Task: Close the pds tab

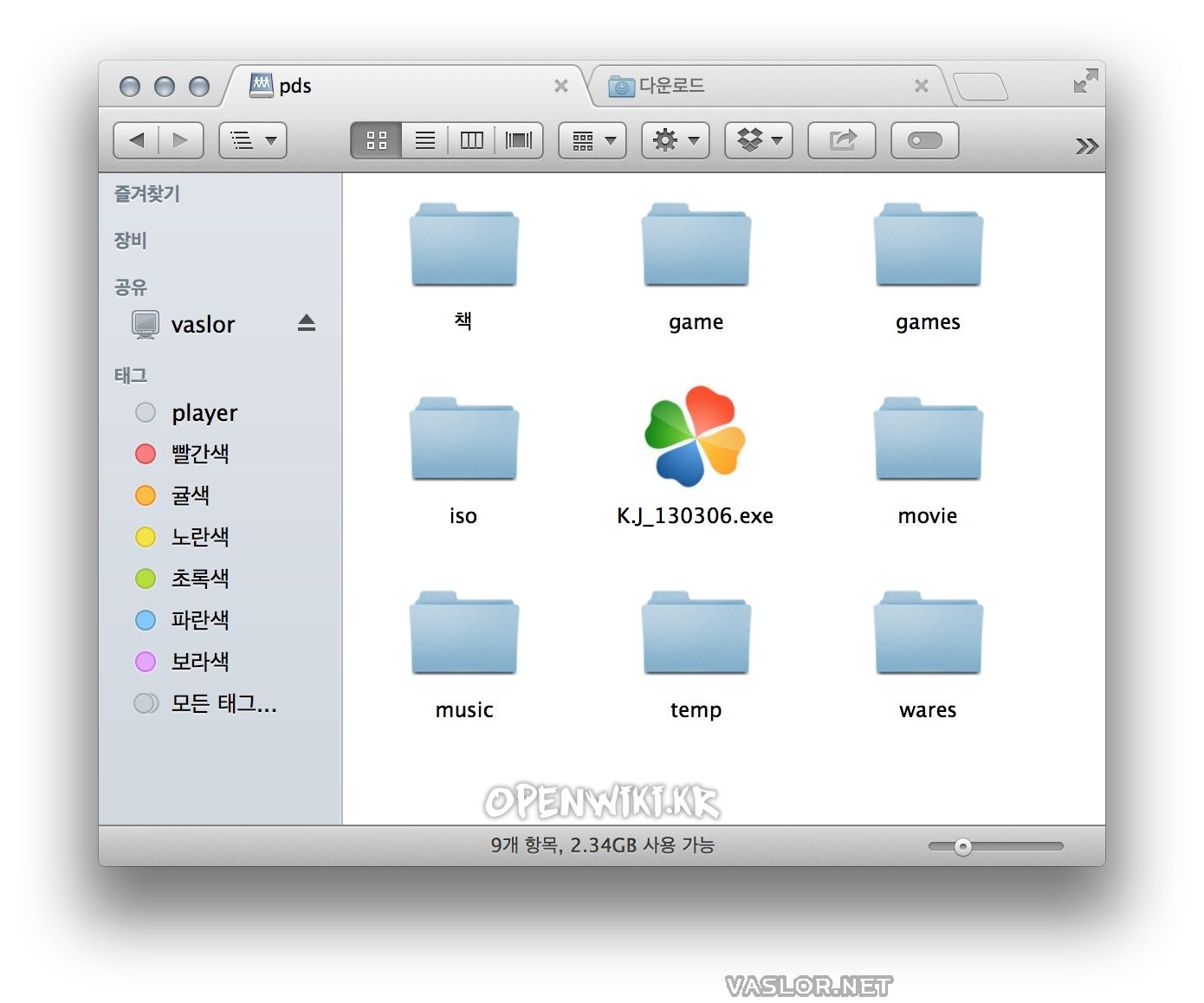Action: [x=561, y=86]
